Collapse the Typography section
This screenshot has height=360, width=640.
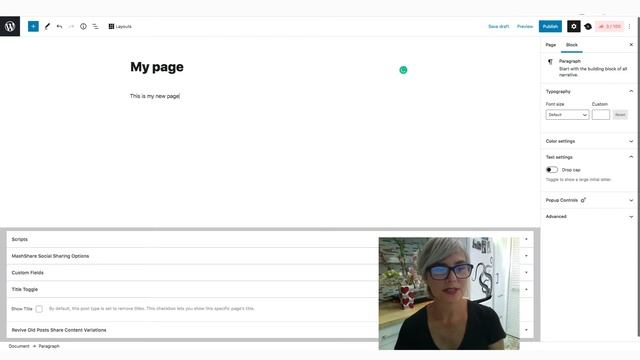(589, 91)
